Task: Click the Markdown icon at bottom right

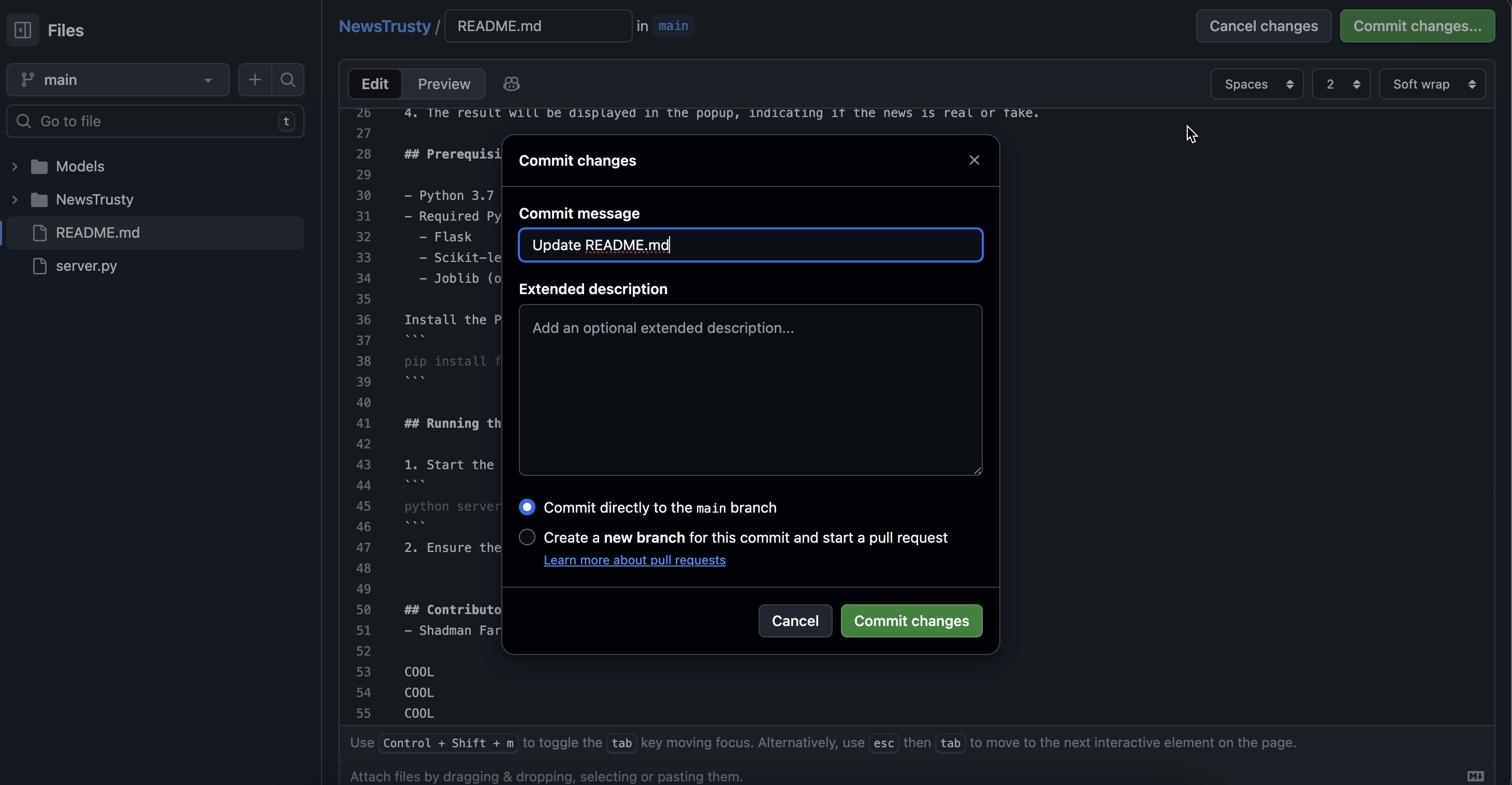Action: click(x=1475, y=776)
